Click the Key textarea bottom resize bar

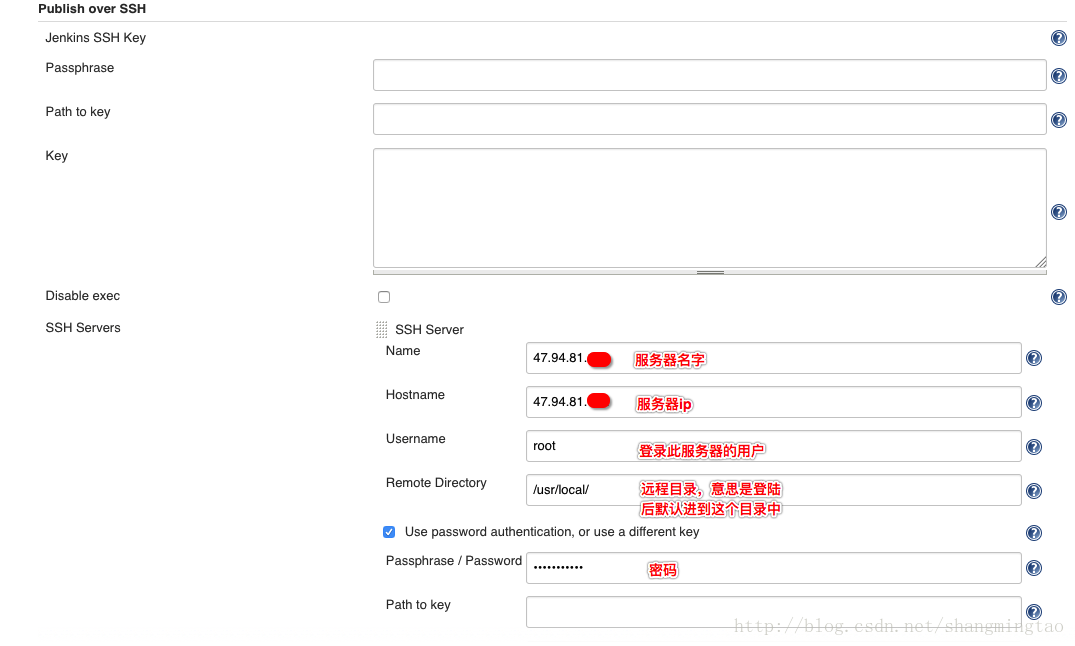coord(710,272)
